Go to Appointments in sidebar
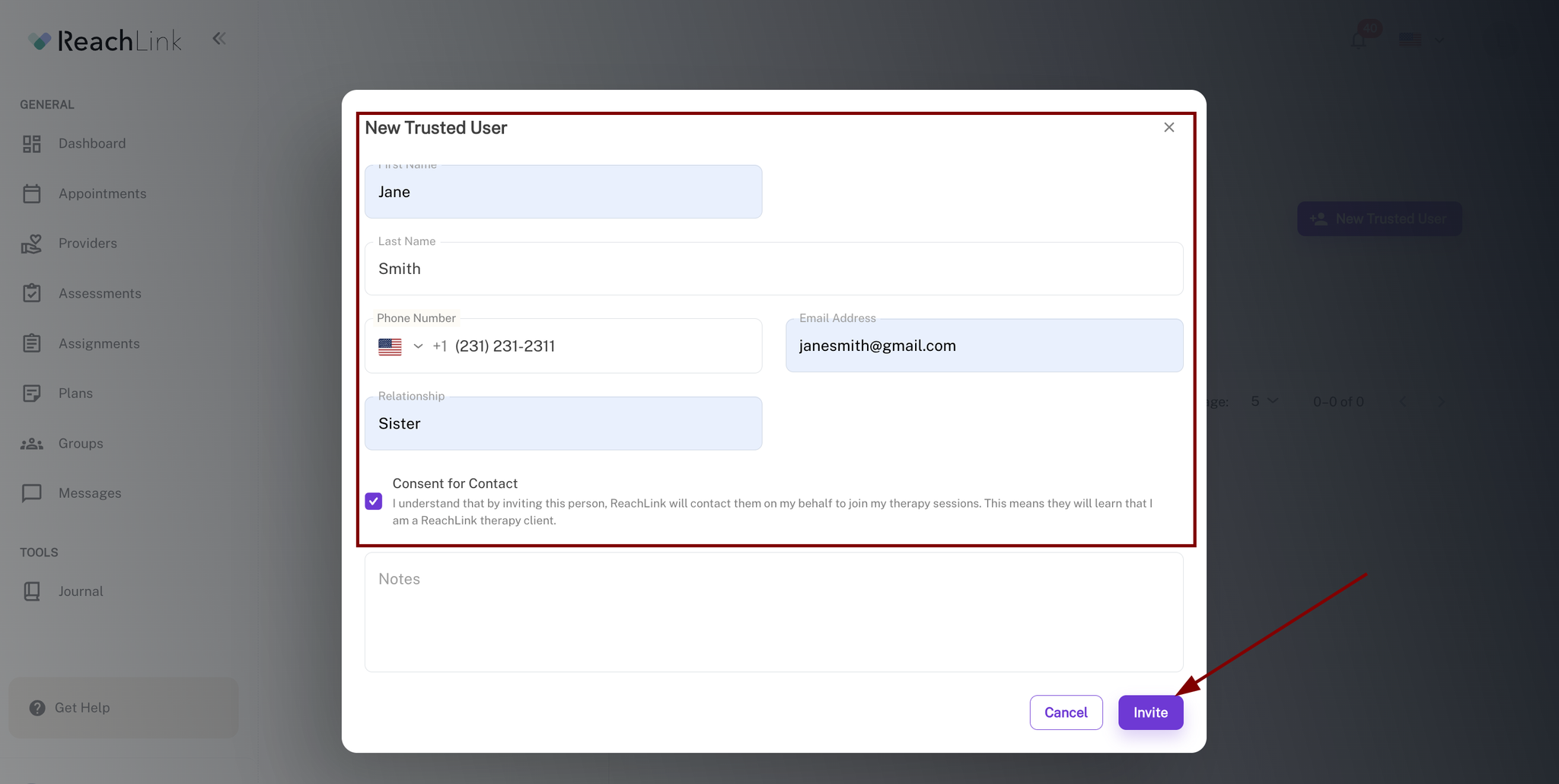Viewport: 1559px width, 784px height. [x=103, y=193]
